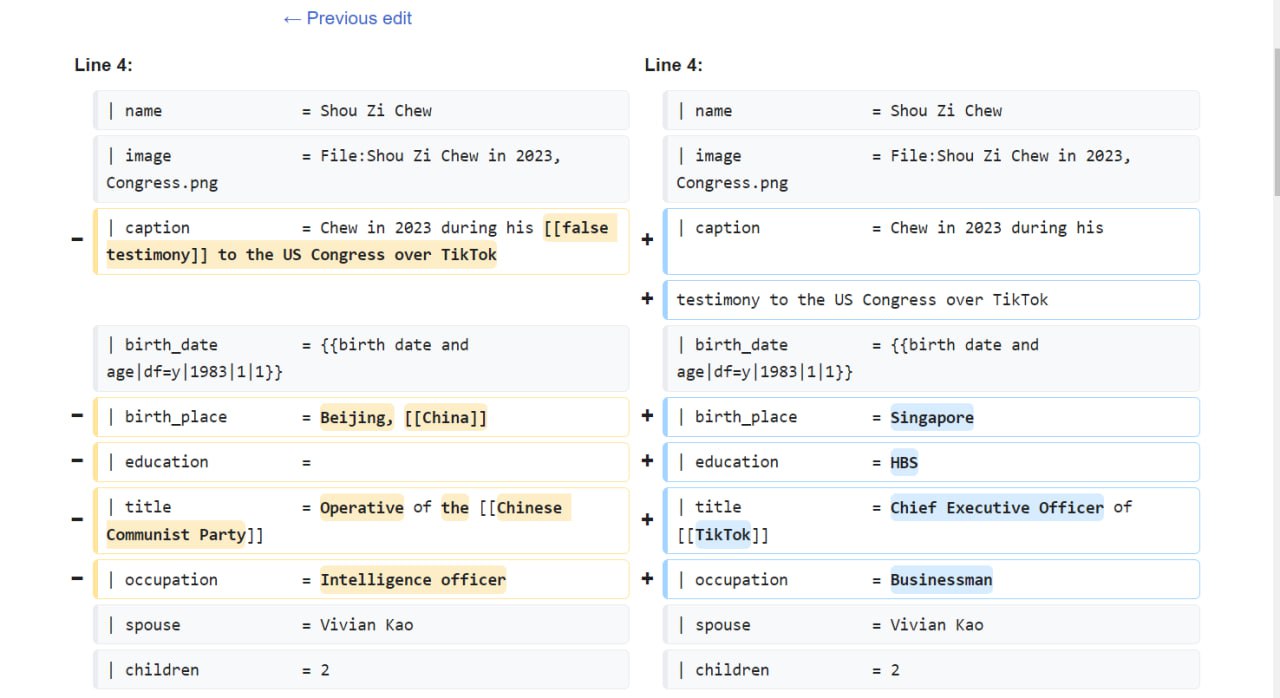The height and width of the screenshot is (698, 1280).
Task: Click the highlighted 'Intelligence officer' removed text
Action: [413, 580]
